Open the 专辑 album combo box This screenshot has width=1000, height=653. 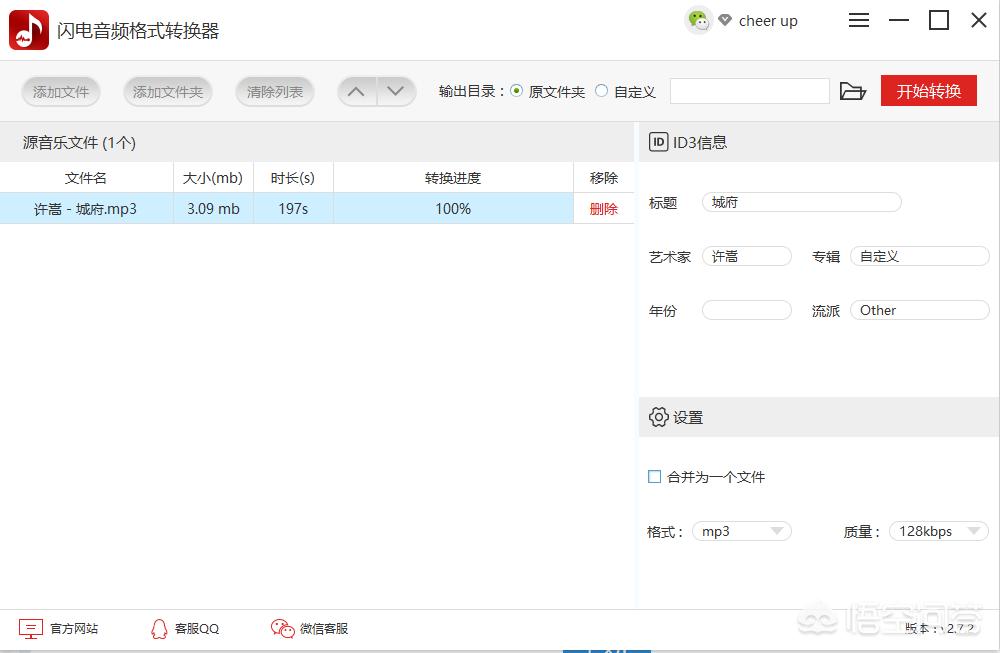coord(919,257)
